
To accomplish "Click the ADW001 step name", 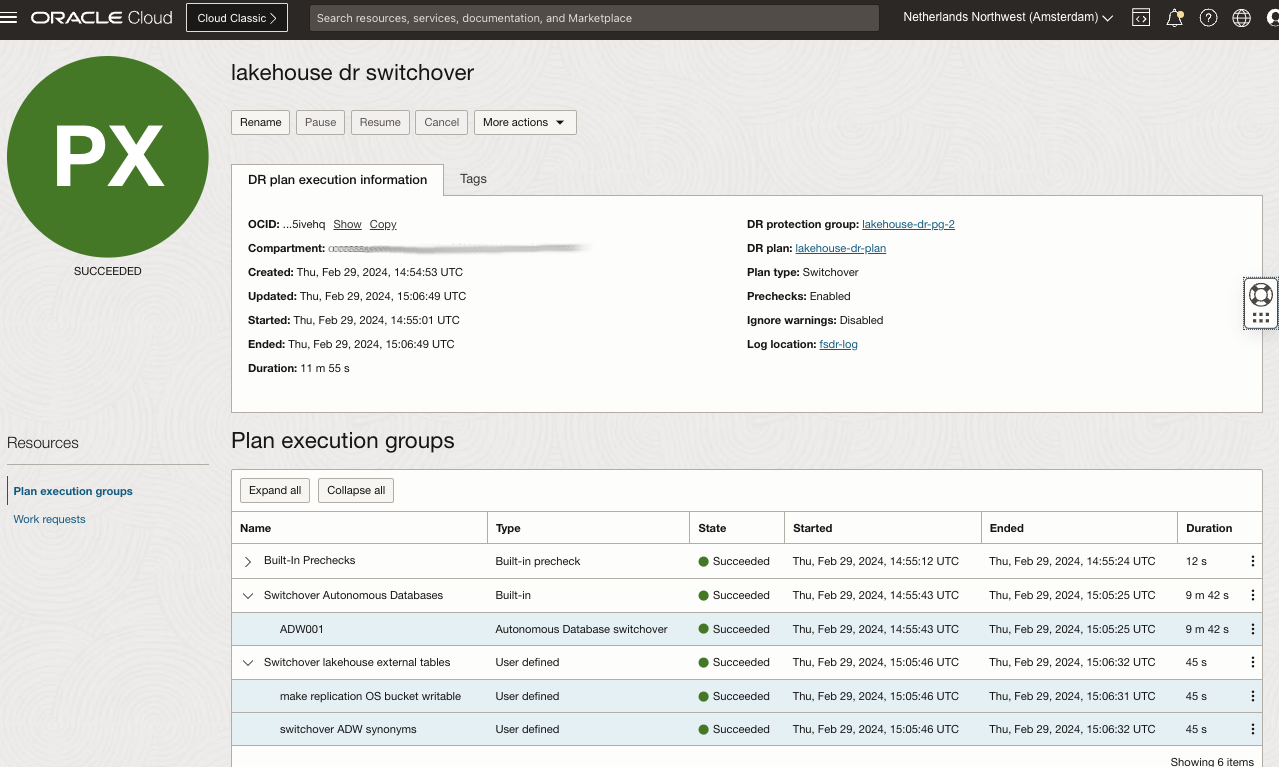I will pos(302,629).
